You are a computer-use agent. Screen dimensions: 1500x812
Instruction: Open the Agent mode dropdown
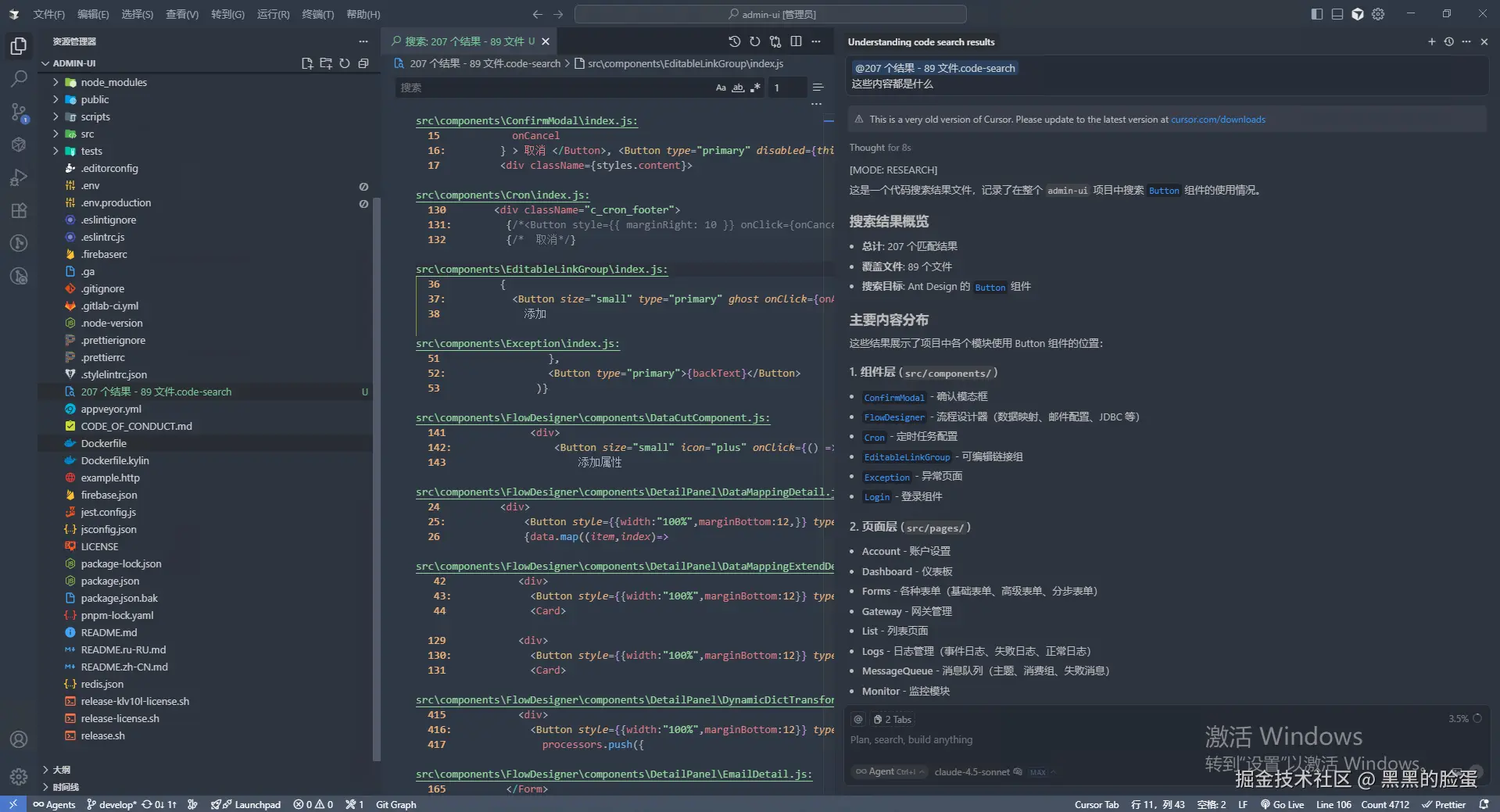coord(890,771)
